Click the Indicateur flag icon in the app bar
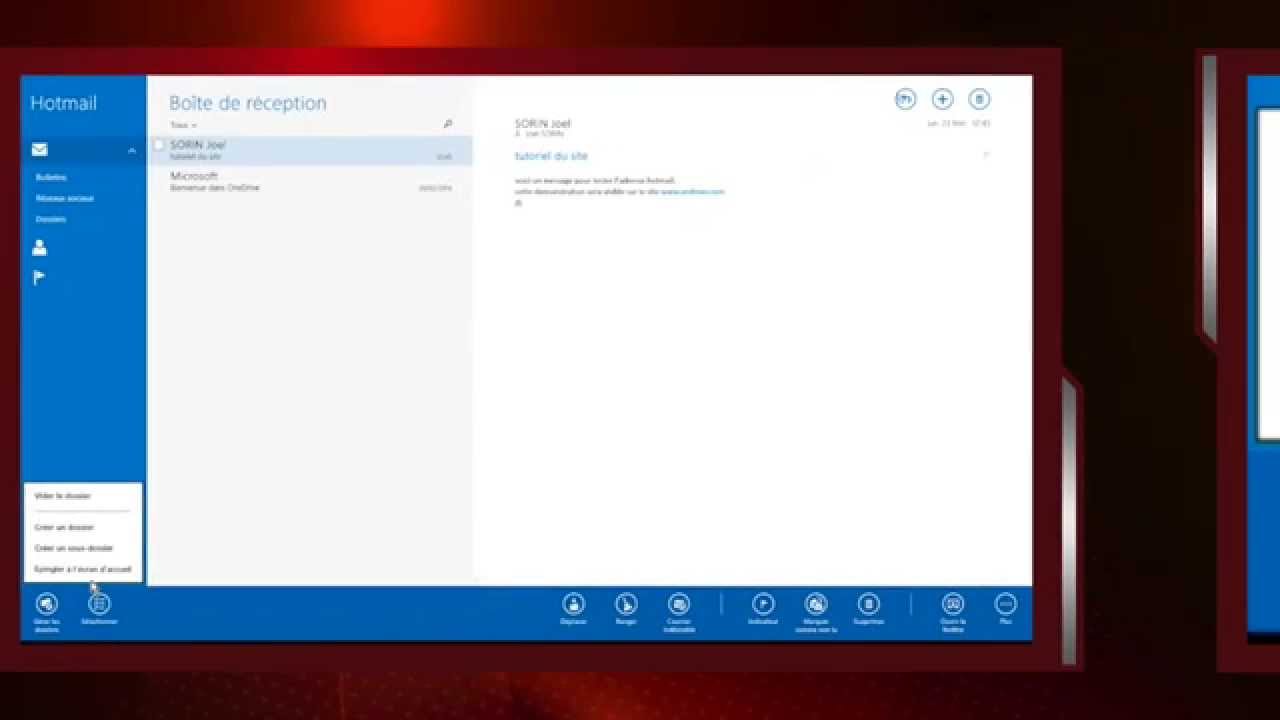1280x720 pixels. tap(763, 604)
